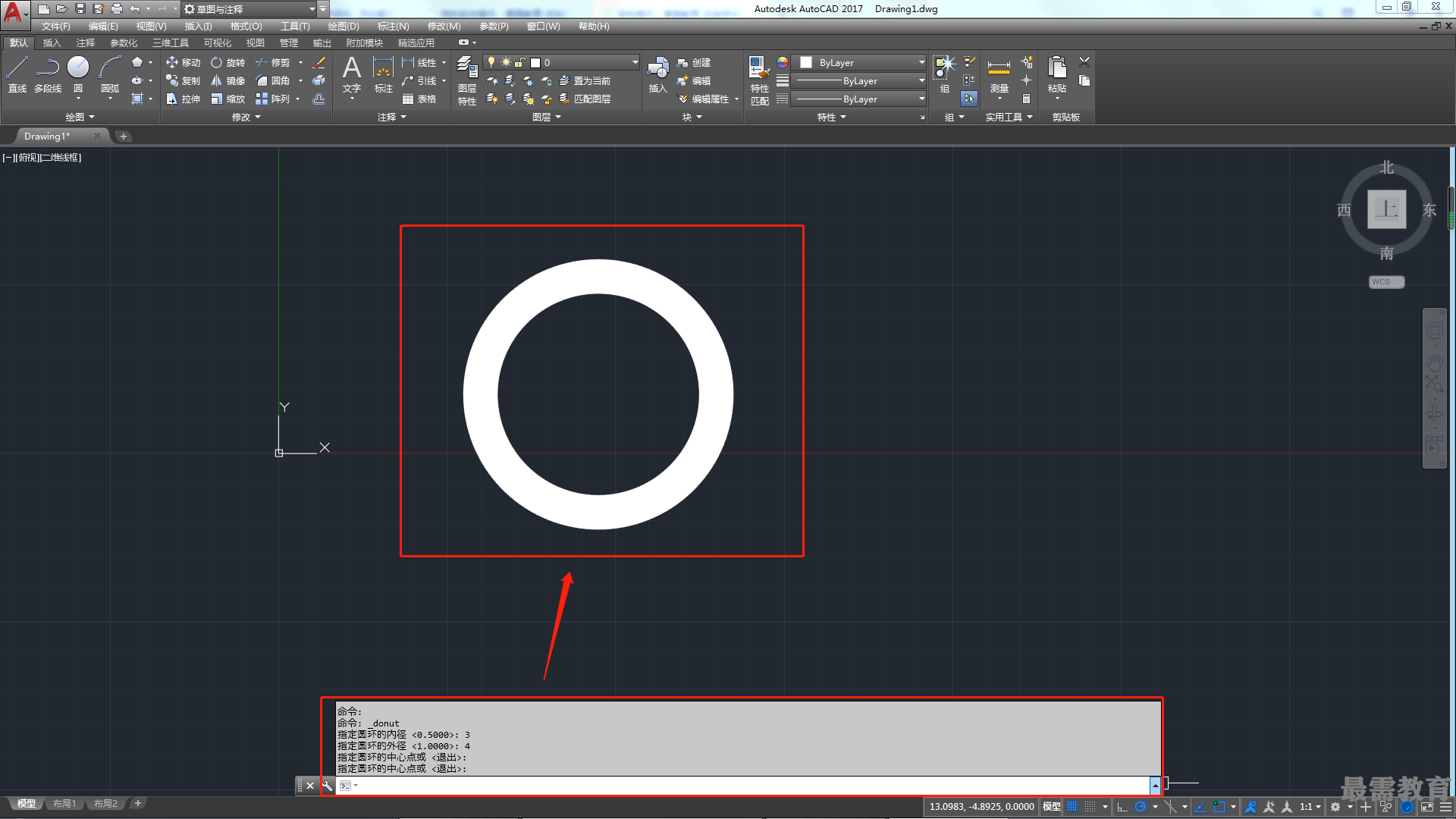Switch to the 布局1 layout tab

(64, 804)
